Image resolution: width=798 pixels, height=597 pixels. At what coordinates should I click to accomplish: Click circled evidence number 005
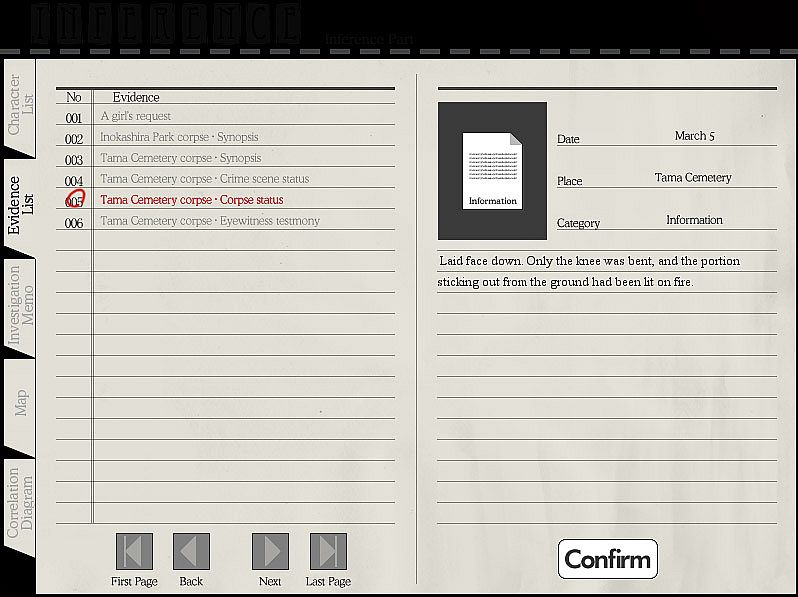tap(75, 199)
